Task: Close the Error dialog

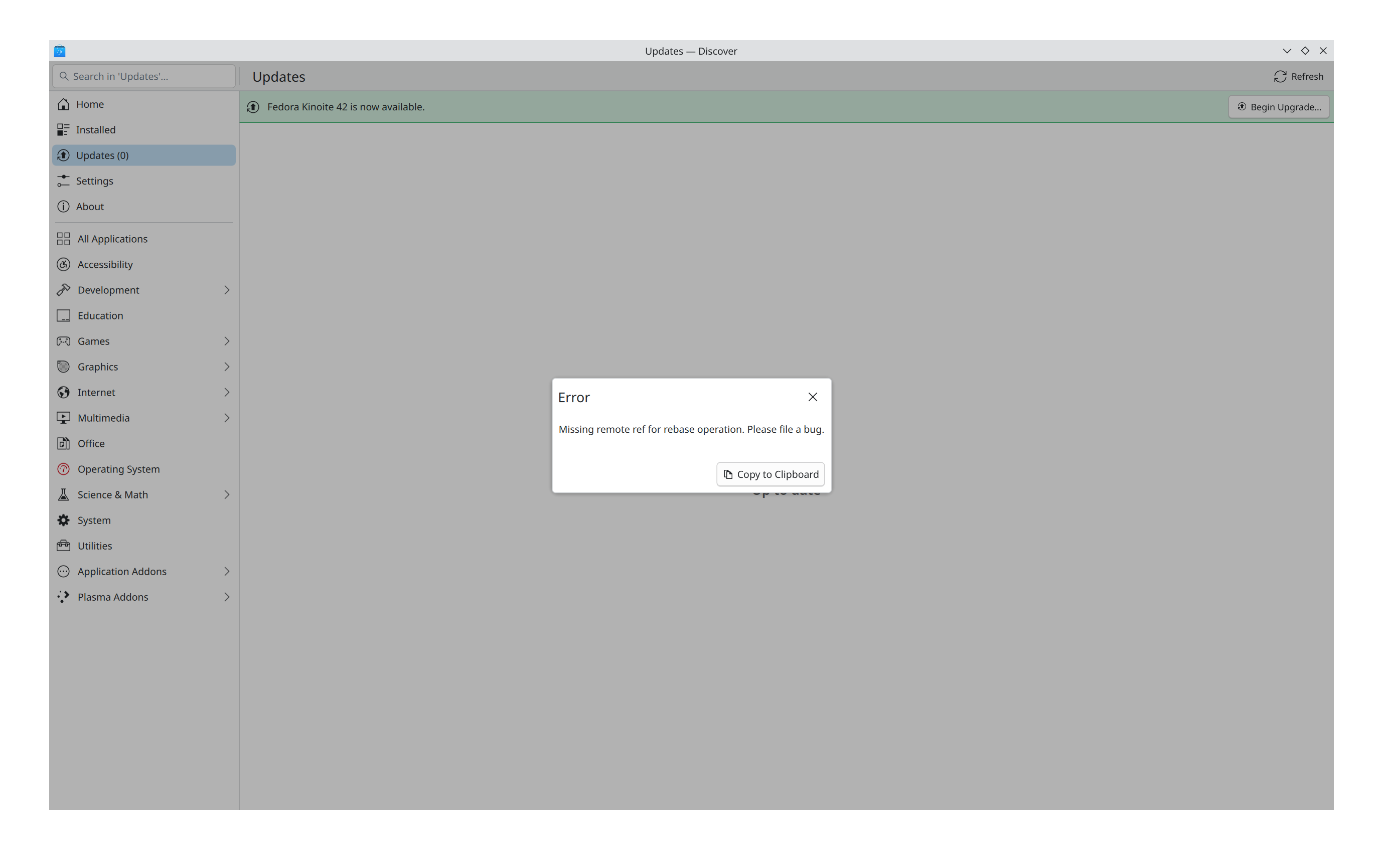Action: 812,397
